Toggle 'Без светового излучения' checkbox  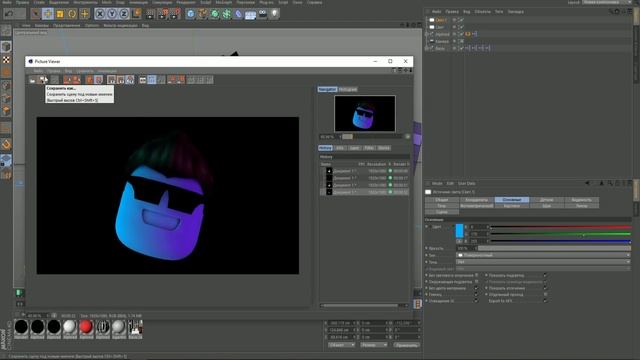(476, 276)
